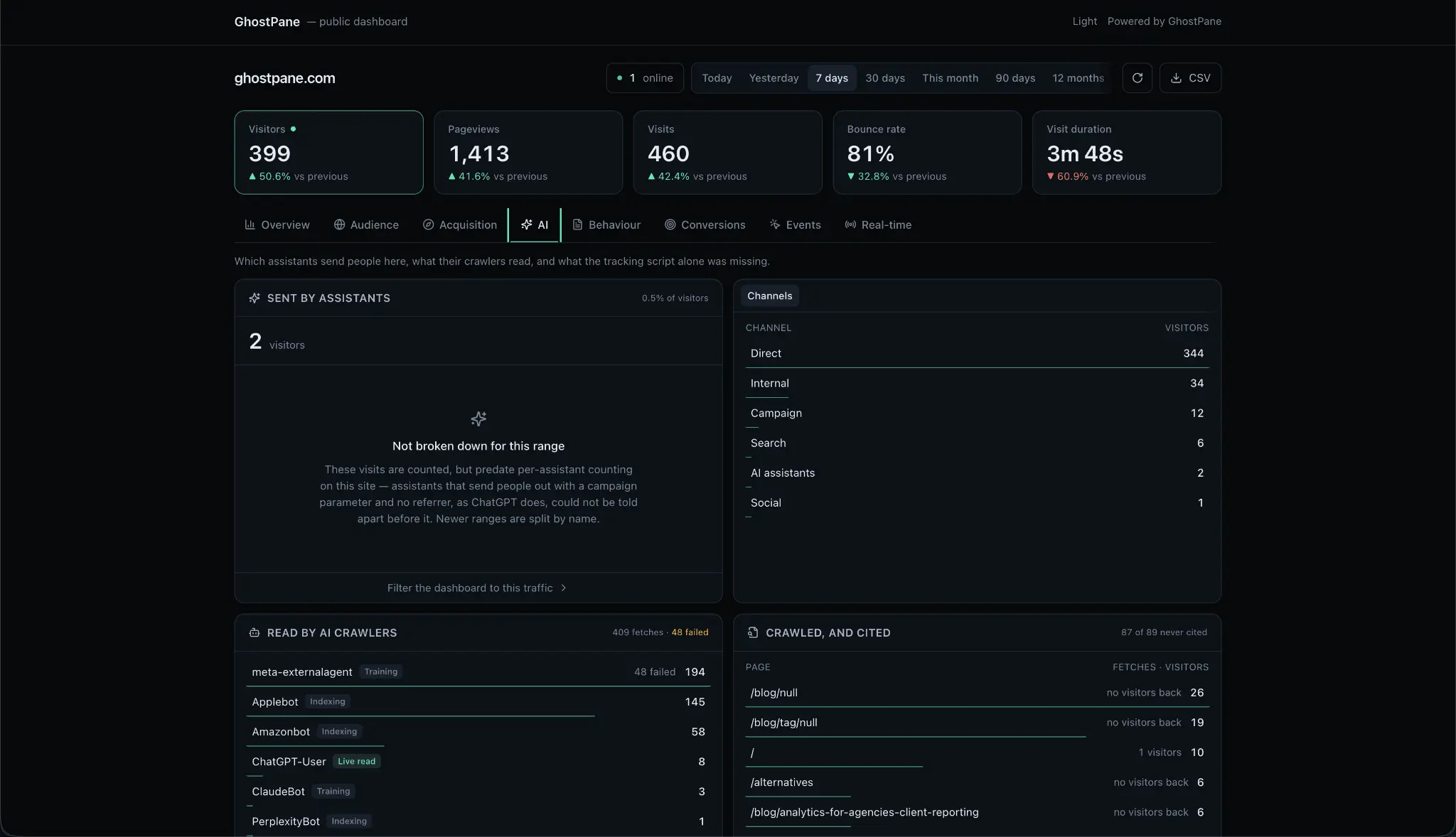Open the Acquisition tab

460,225
